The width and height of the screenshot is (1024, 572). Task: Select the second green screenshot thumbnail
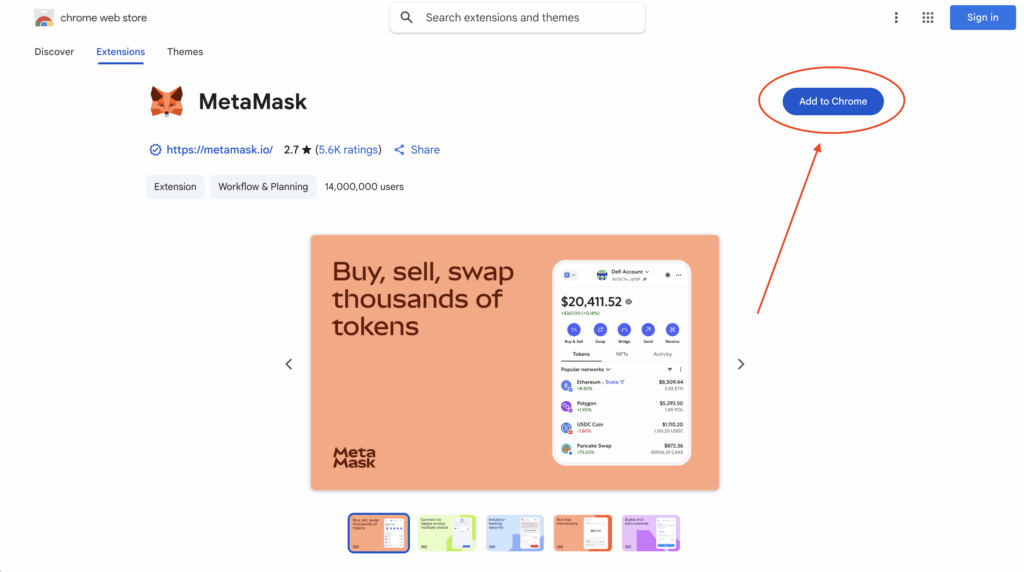tap(447, 533)
